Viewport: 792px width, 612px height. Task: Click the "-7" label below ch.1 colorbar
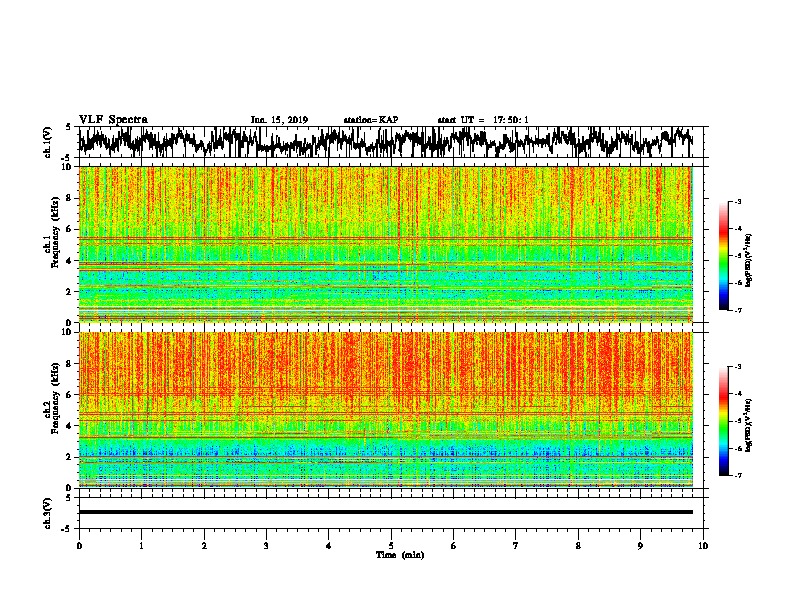[x=738, y=310]
